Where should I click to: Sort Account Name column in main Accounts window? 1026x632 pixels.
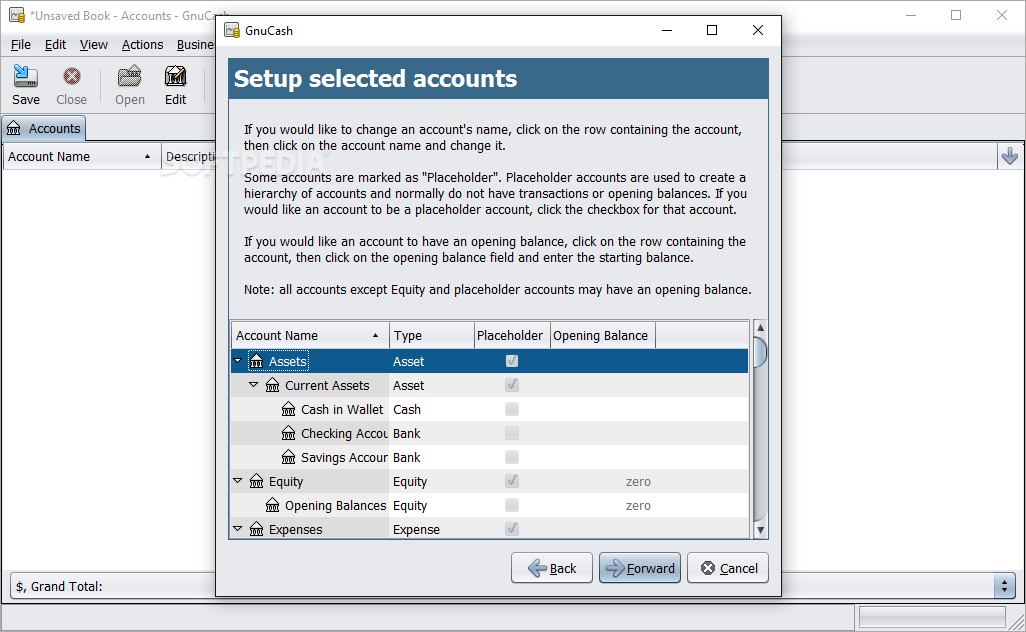(81, 156)
